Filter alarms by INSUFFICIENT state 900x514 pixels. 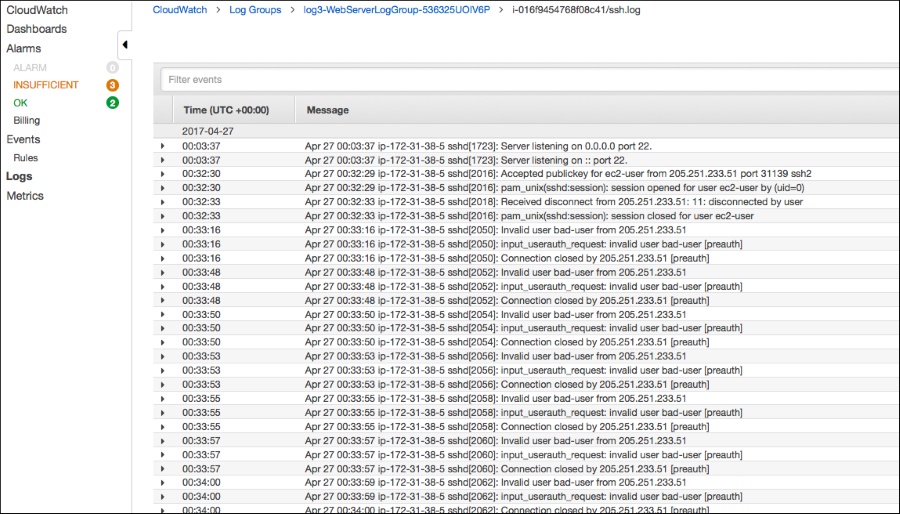click(46, 85)
